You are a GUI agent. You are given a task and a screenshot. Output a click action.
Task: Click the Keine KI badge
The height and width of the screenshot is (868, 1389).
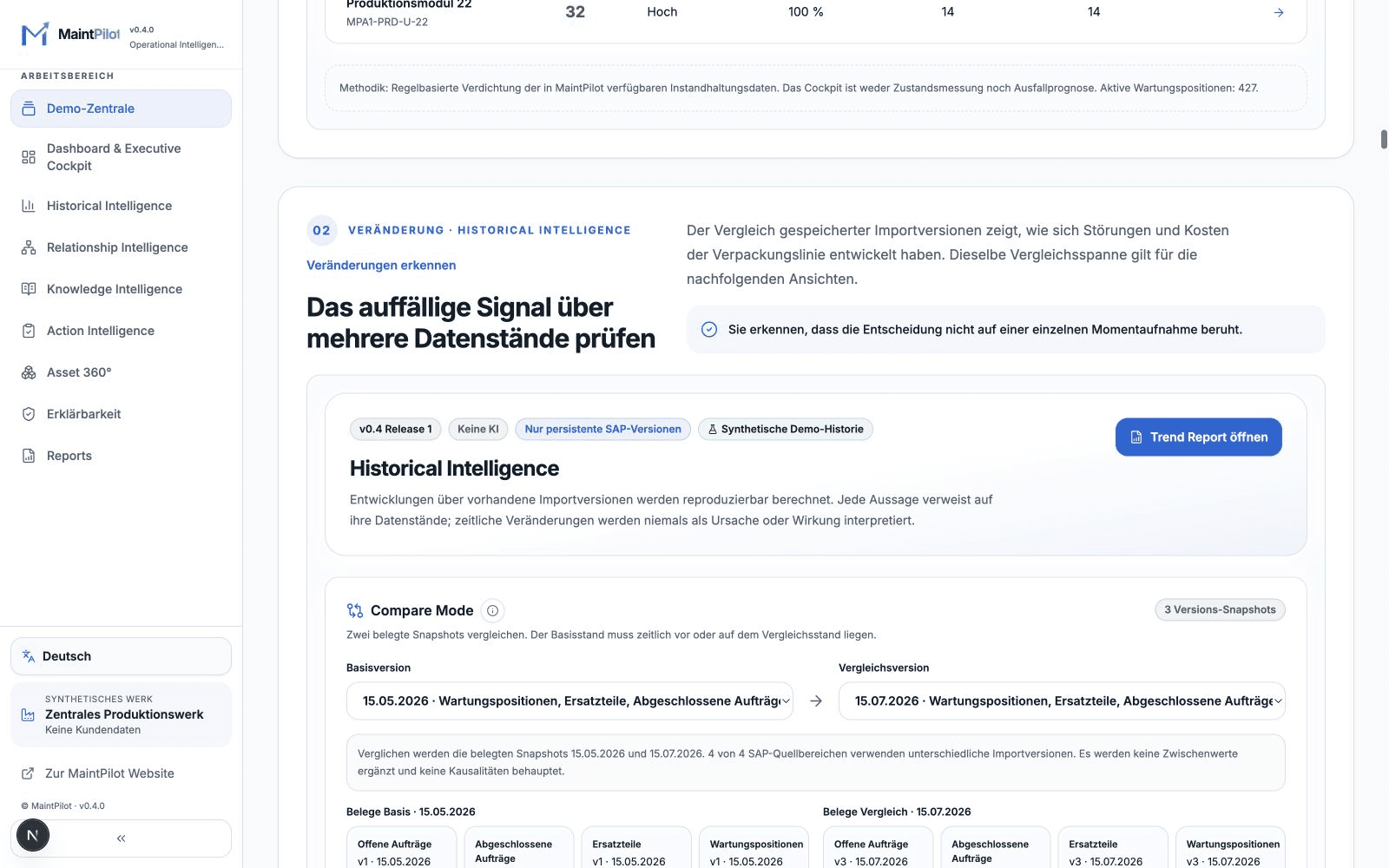(478, 429)
